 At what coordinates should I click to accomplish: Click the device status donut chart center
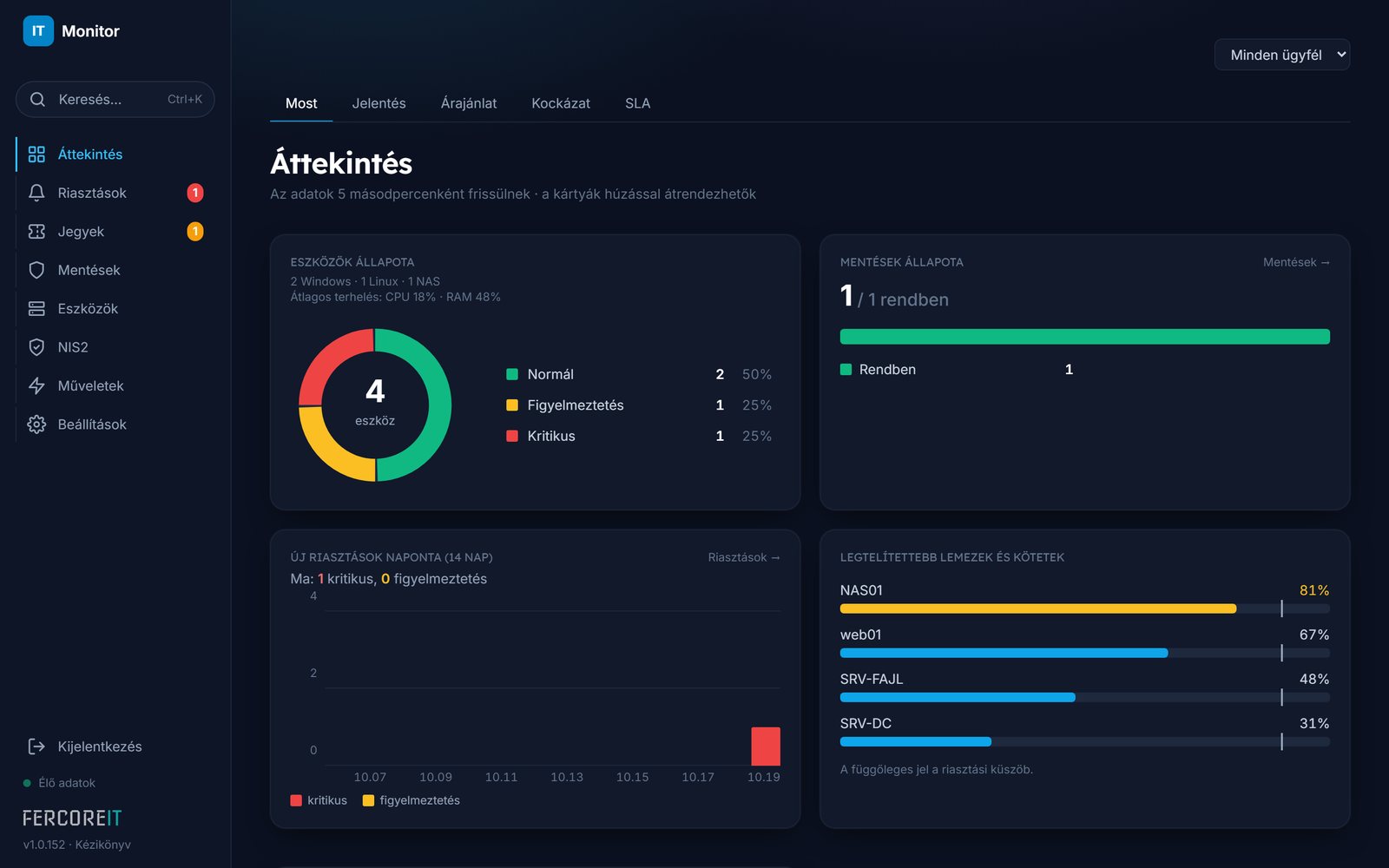375,404
